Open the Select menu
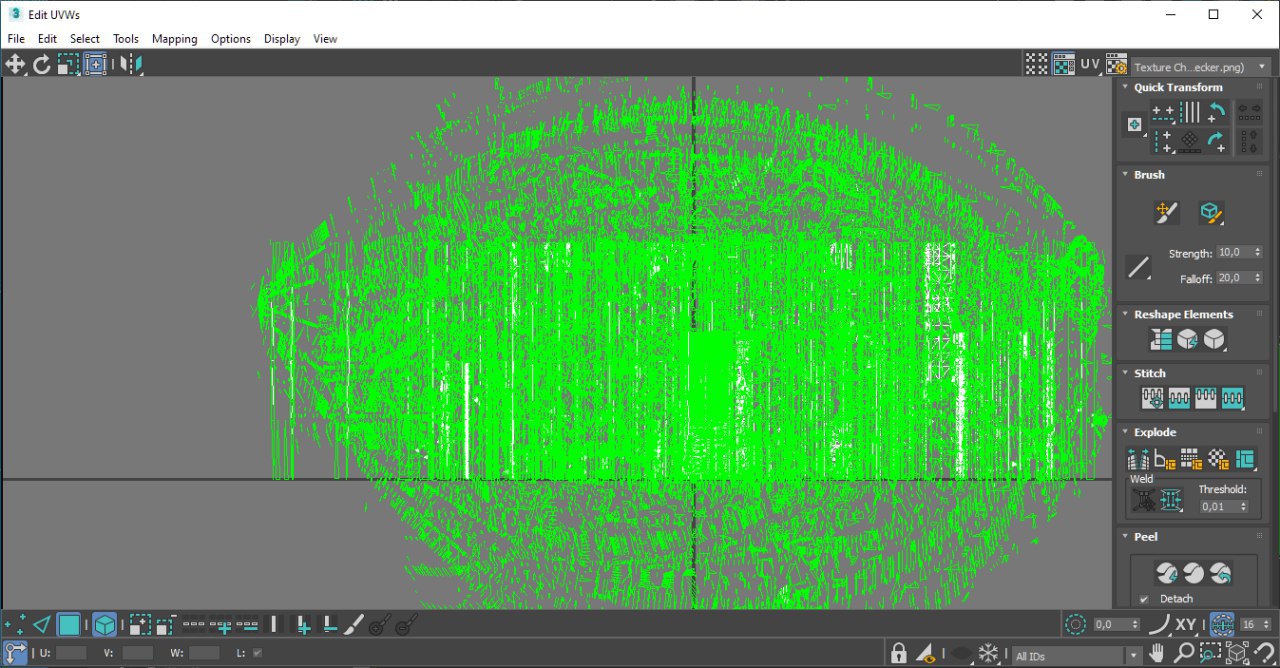Image resolution: width=1280 pixels, height=668 pixels. (85, 39)
